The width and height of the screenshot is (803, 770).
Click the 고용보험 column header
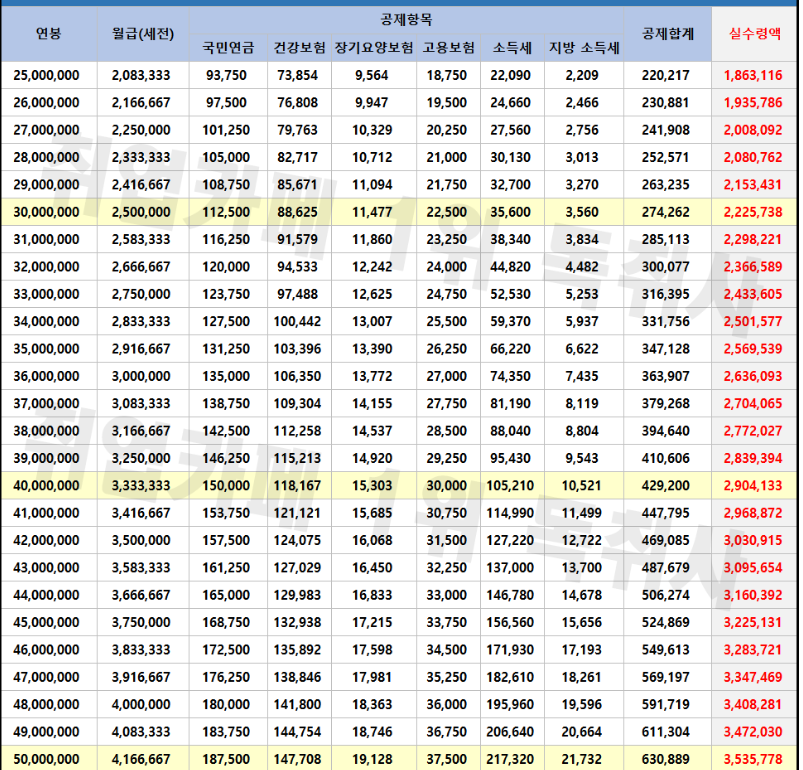(x=448, y=48)
